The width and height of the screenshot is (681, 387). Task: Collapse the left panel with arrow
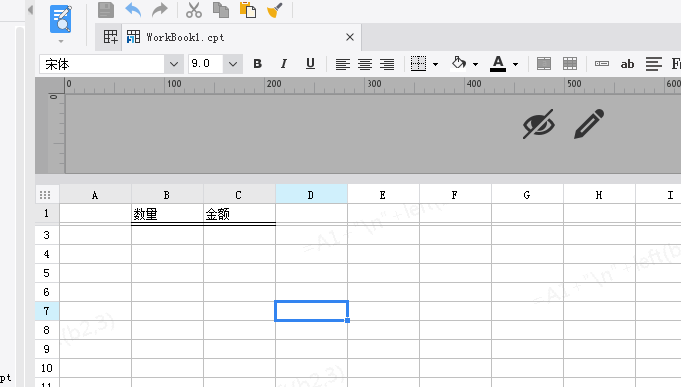pyautogui.click(x=30, y=10)
